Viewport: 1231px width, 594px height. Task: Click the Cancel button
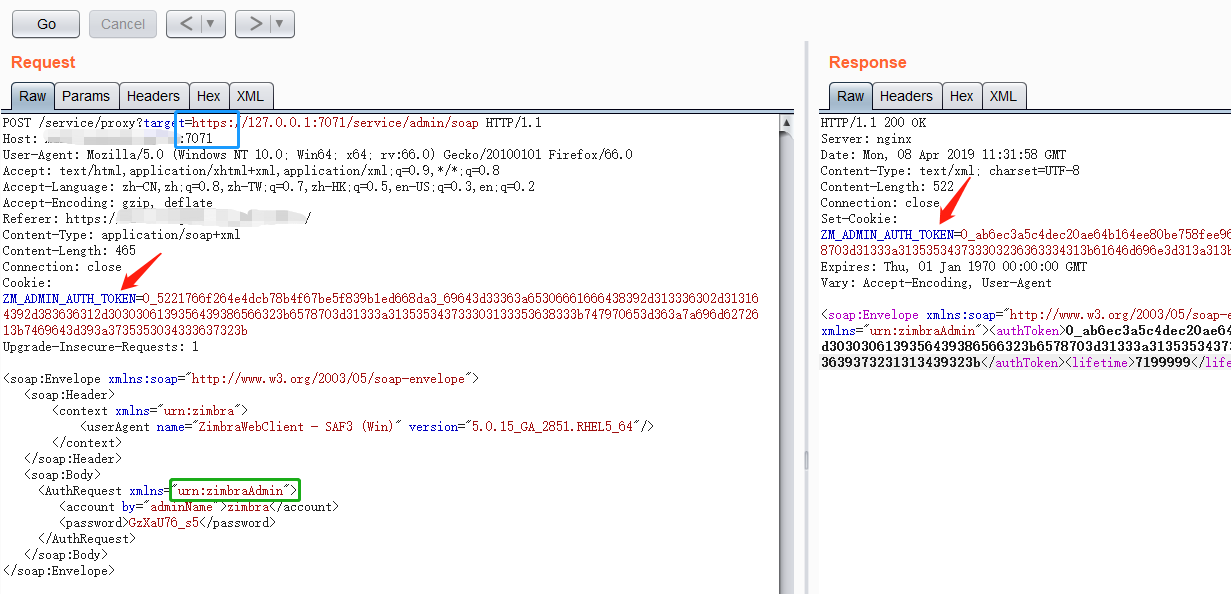click(123, 24)
